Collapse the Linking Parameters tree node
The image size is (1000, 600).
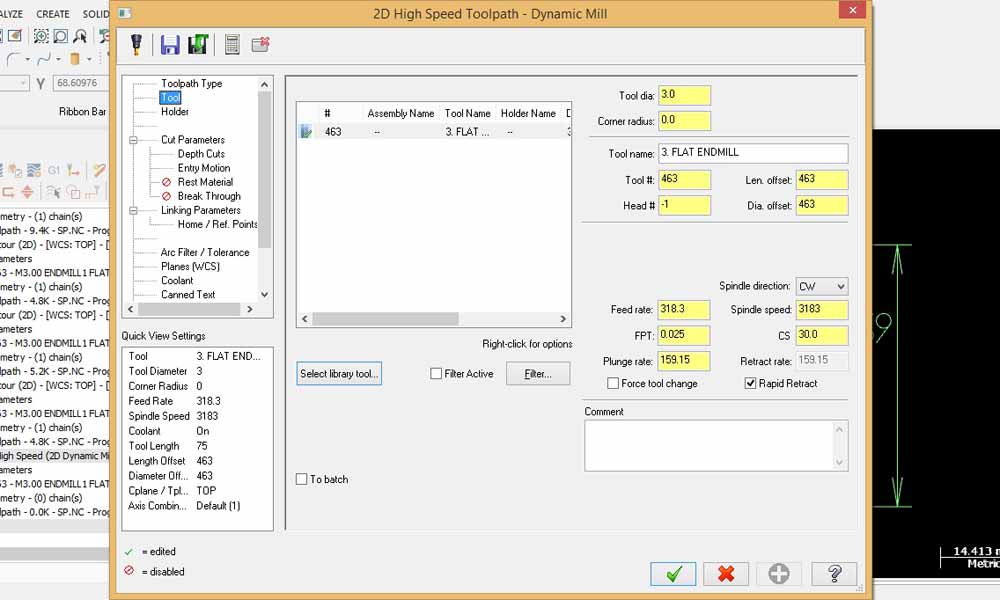point(133,210)
